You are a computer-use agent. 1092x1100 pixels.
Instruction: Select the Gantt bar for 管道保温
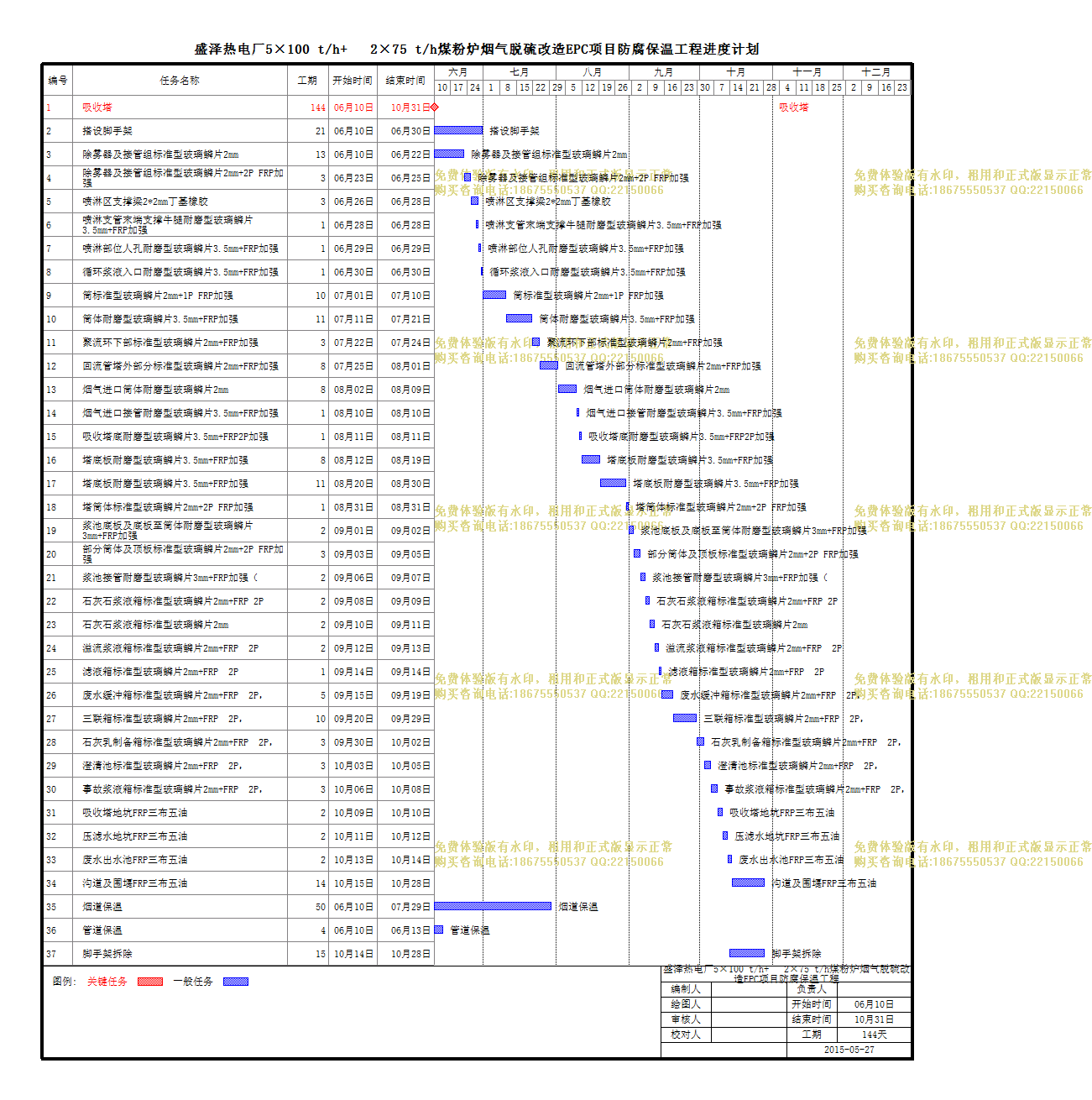point(439,930)
